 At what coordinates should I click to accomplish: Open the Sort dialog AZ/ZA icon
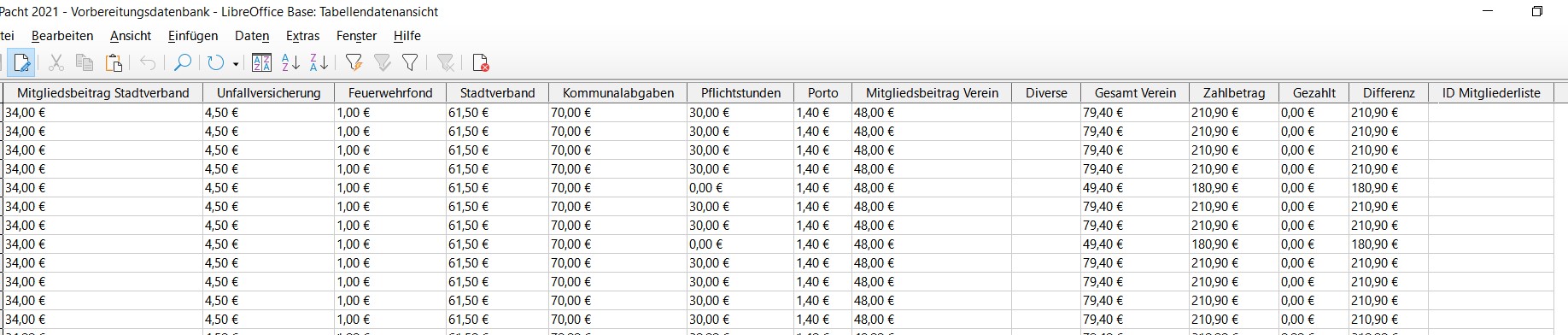tap(262, 62)
